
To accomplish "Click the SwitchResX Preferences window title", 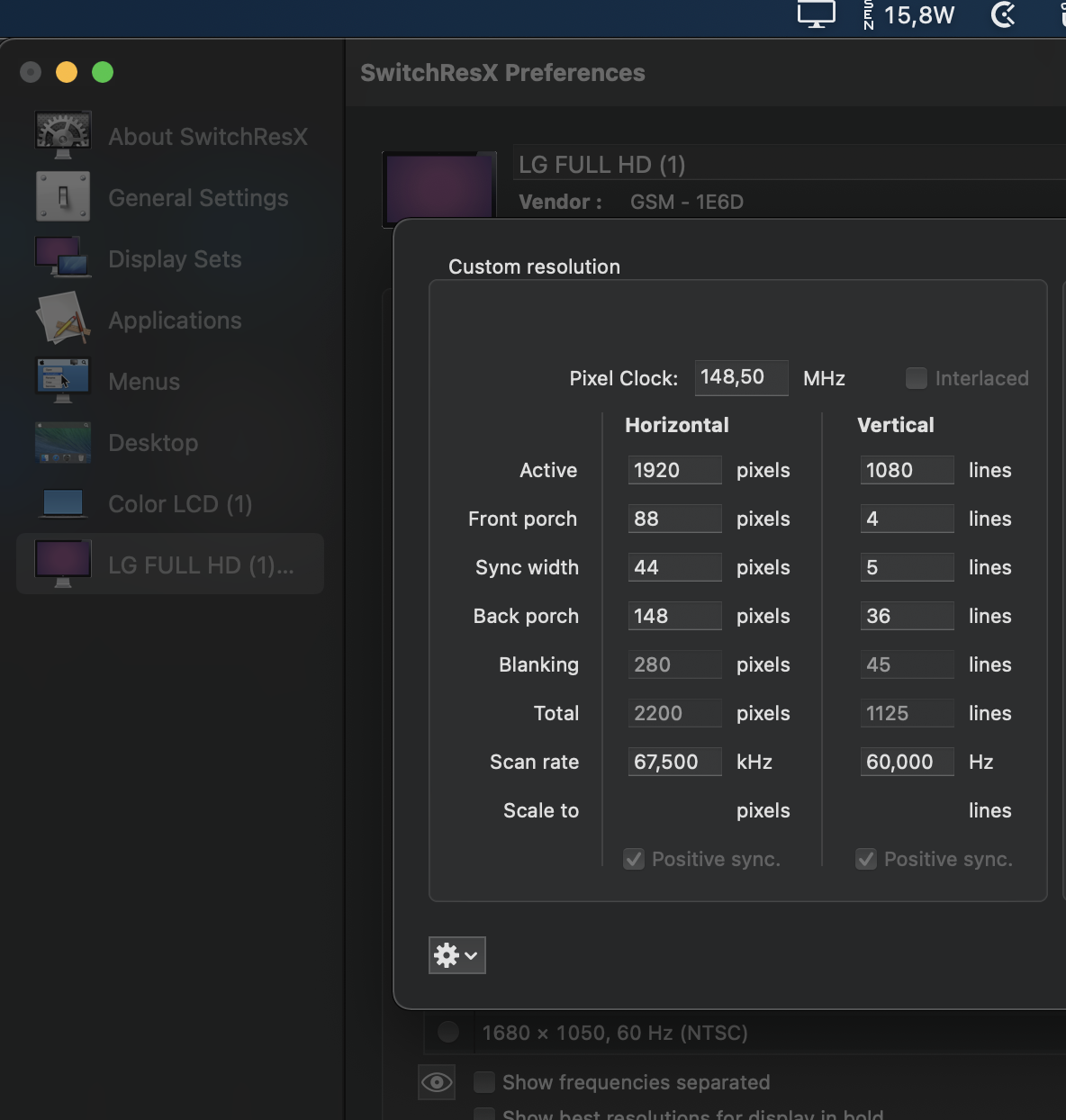I will pyautogui.click(x=502, y=73).
